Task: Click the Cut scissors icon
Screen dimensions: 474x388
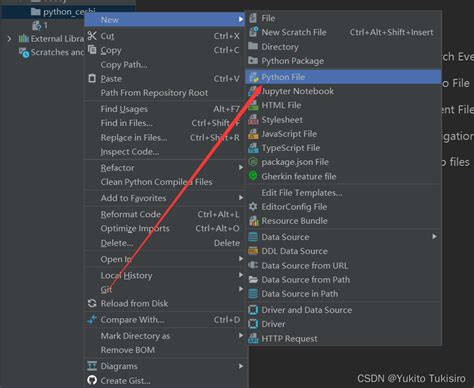Action: tap(92, 36)
